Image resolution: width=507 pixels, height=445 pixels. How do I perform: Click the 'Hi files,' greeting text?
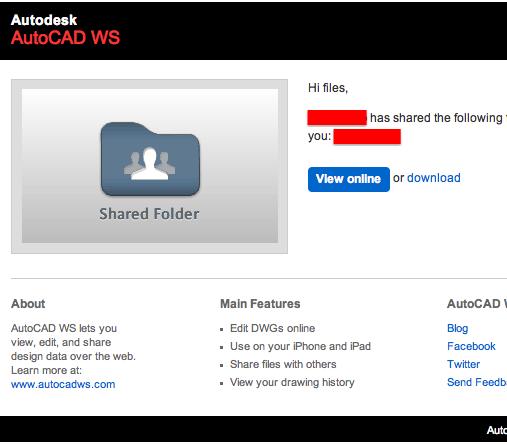point(328,88)
